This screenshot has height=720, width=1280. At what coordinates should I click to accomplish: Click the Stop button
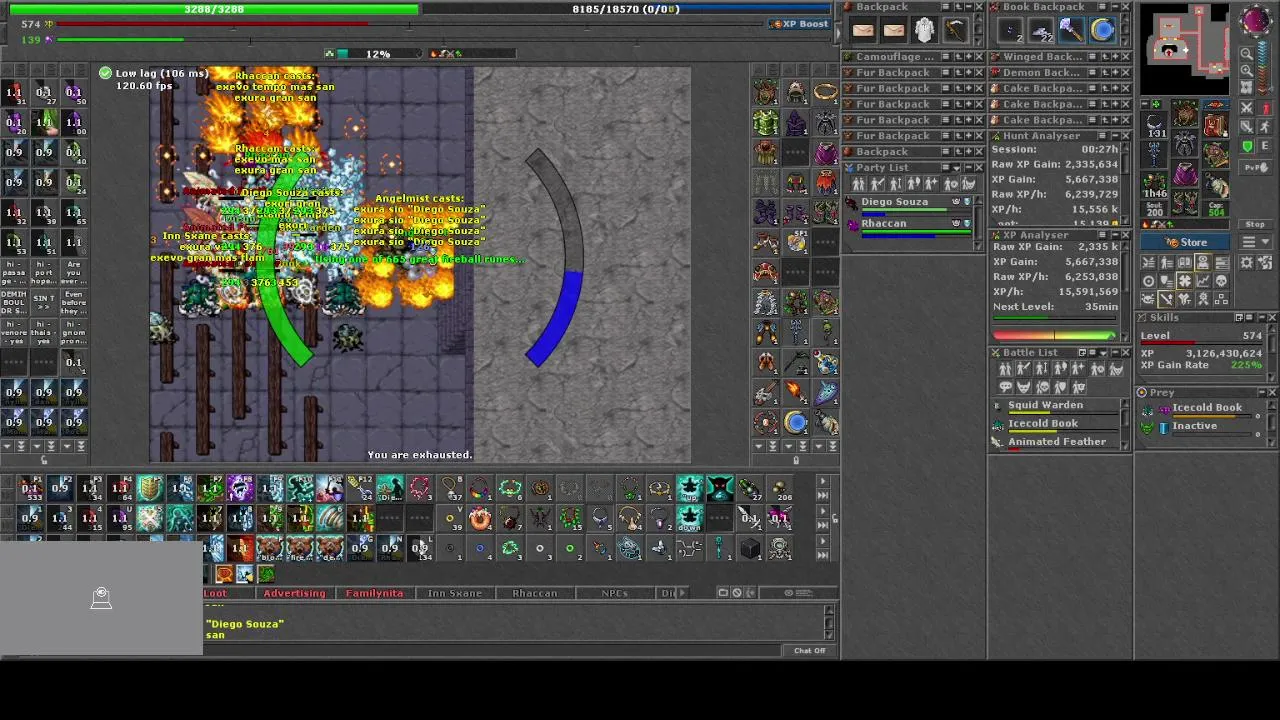[x=1255, y=224]
